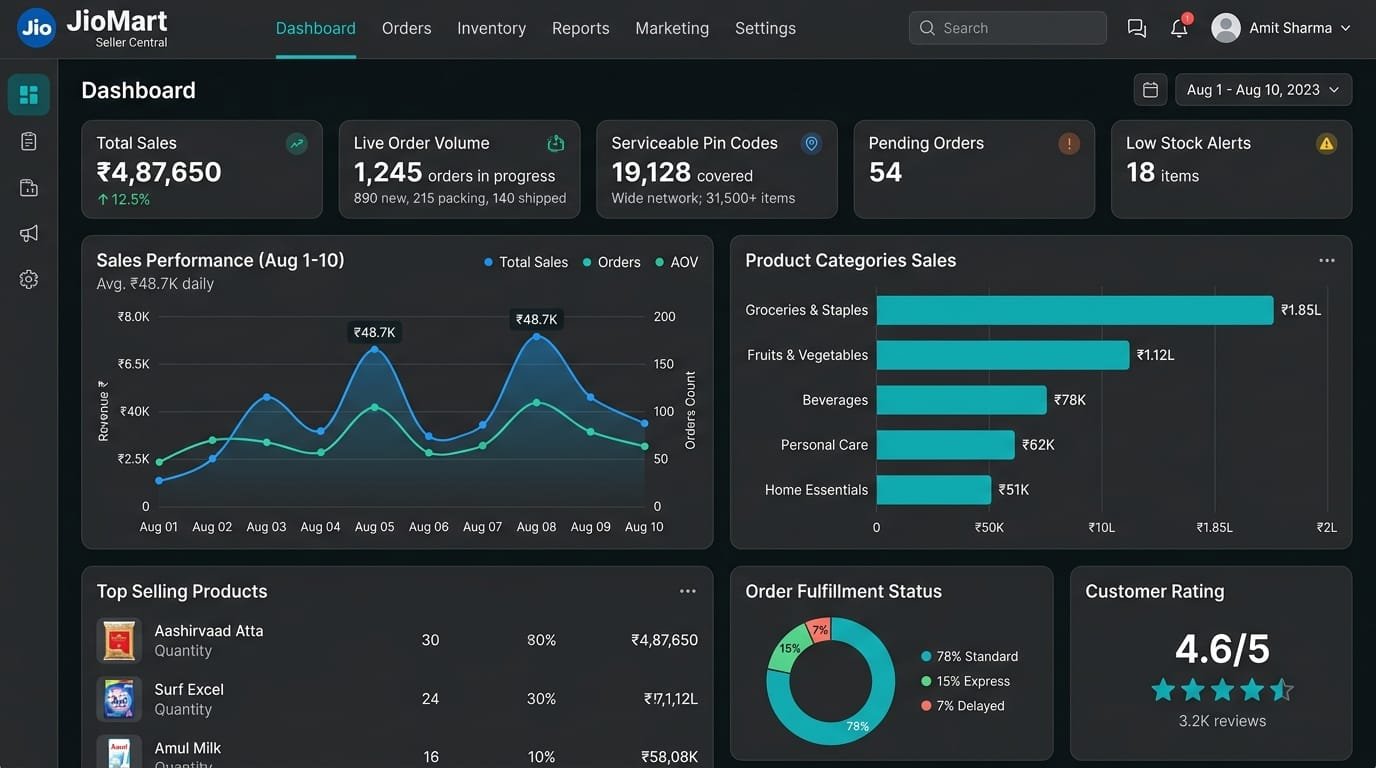This screenshot has width=1376, height=768.
Task: Open the messages chat icon
Action: 1137,28
